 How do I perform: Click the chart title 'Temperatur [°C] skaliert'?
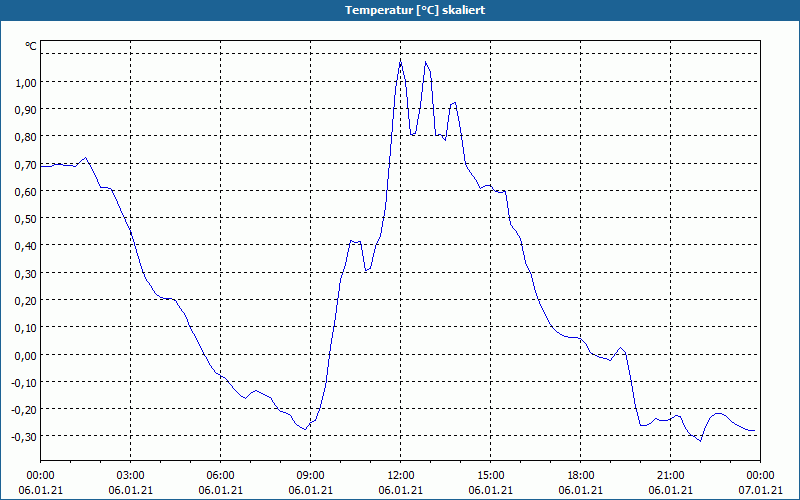click(415, 10)
